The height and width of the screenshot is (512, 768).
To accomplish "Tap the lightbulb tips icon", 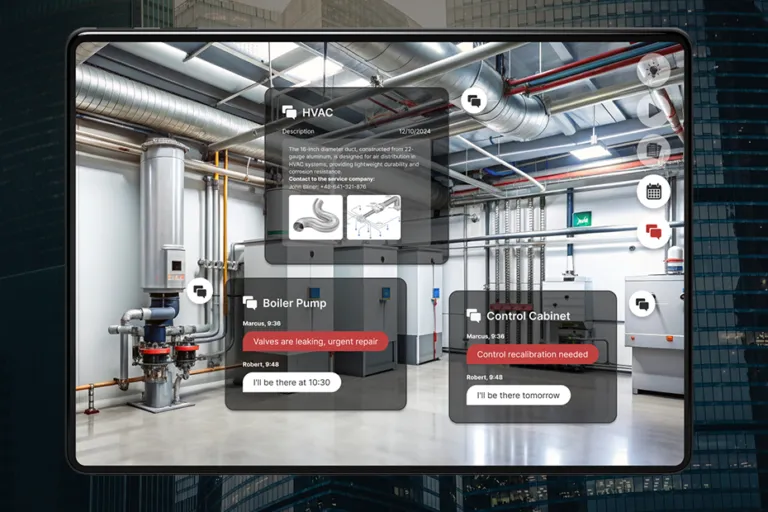I will click(653, 71).
